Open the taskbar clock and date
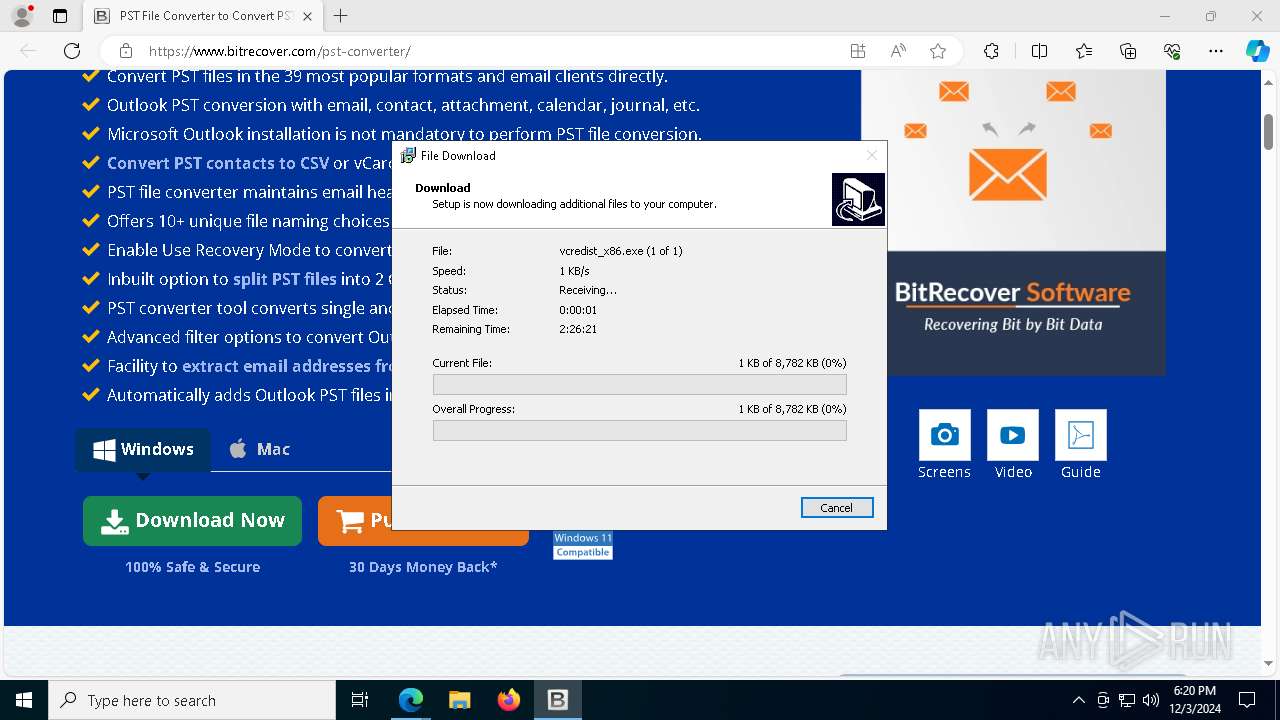This screenshot has height=720, width=1280. (x=1193, y=700)
